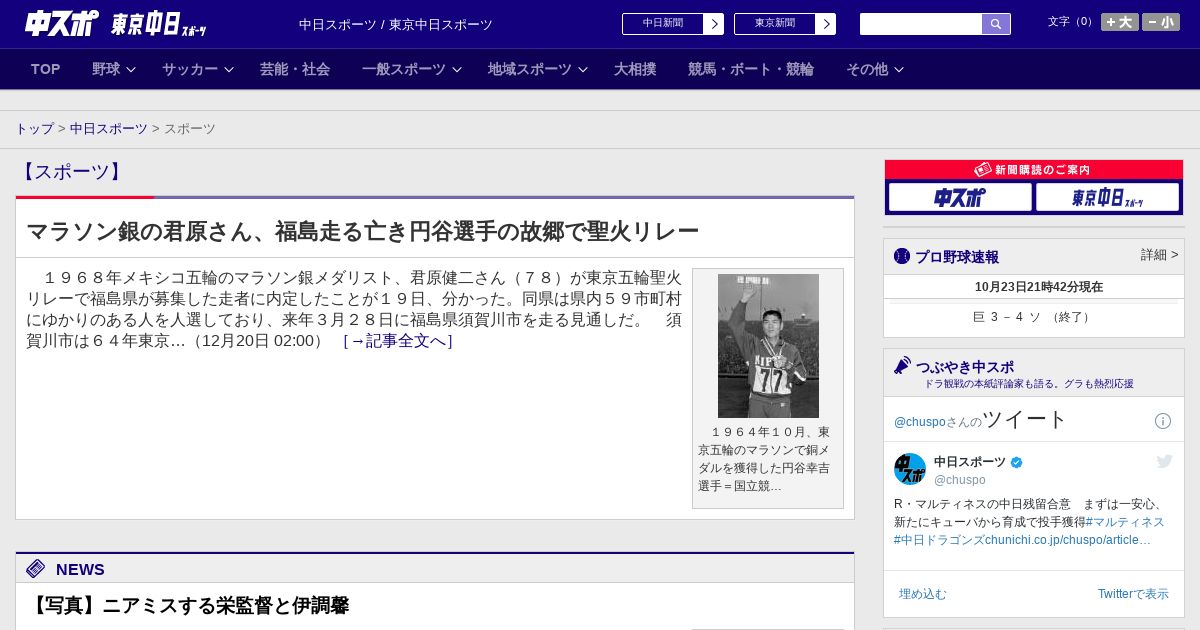Open the 中日スポーツ Twitter account name
The height and width of the screenshot is (630, 1200).
(970, 462)
